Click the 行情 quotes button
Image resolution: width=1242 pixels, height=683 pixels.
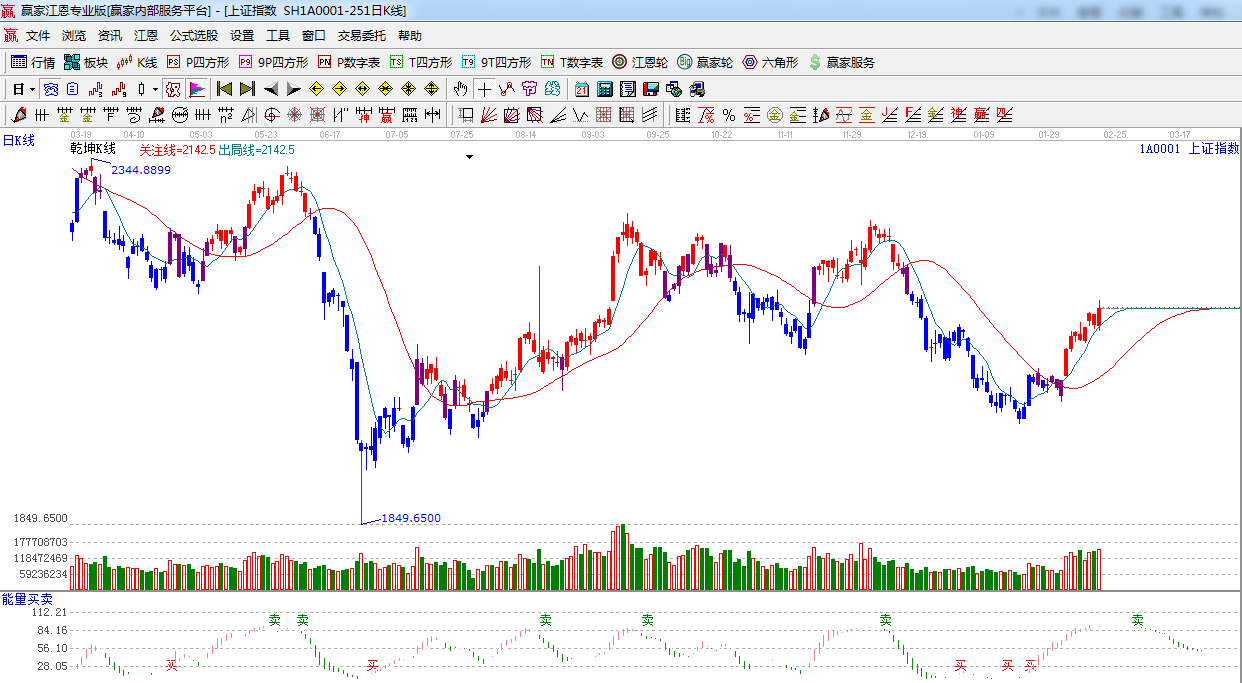[33, 62]
